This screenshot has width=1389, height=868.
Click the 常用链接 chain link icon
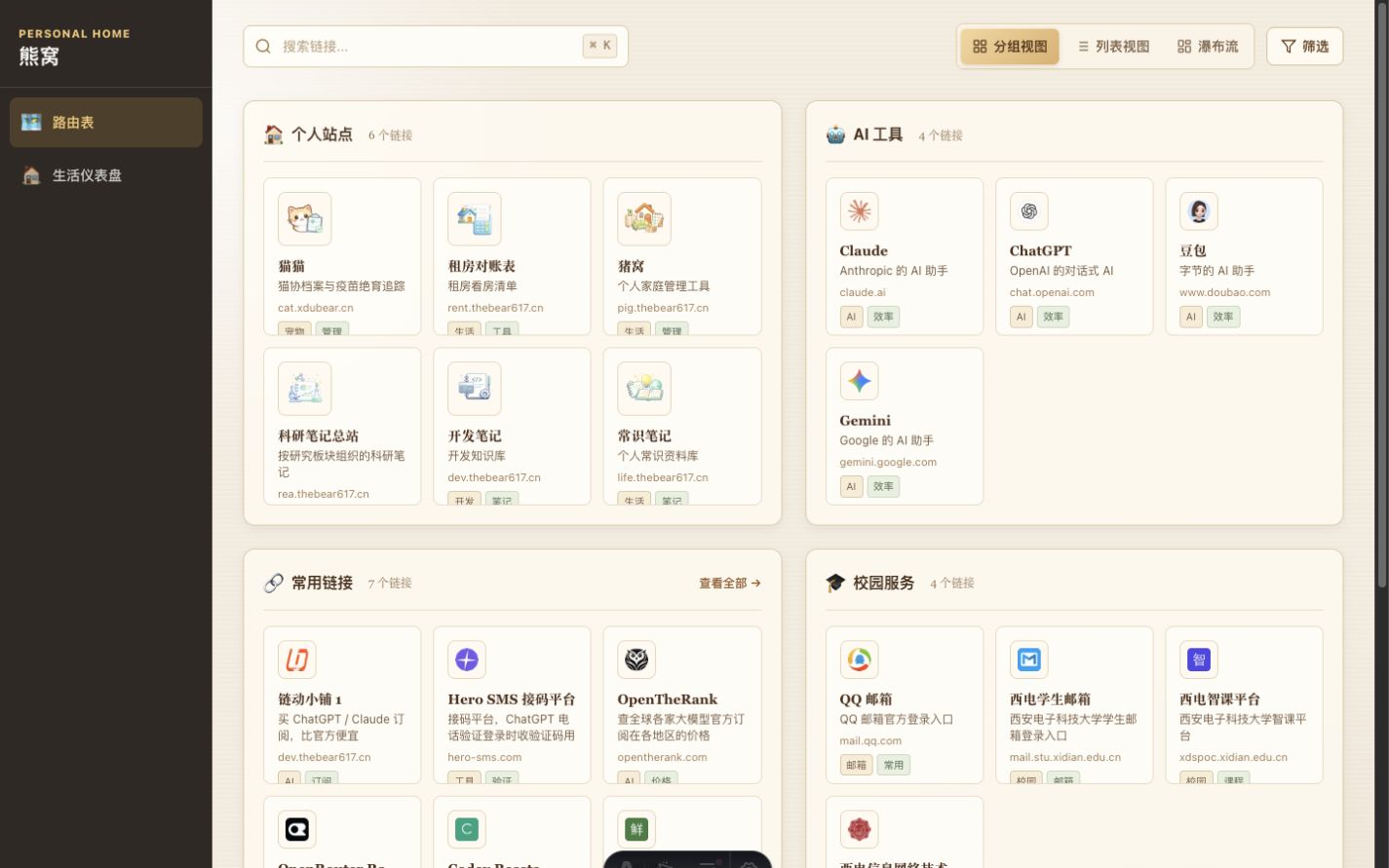[x=274, y=583]
